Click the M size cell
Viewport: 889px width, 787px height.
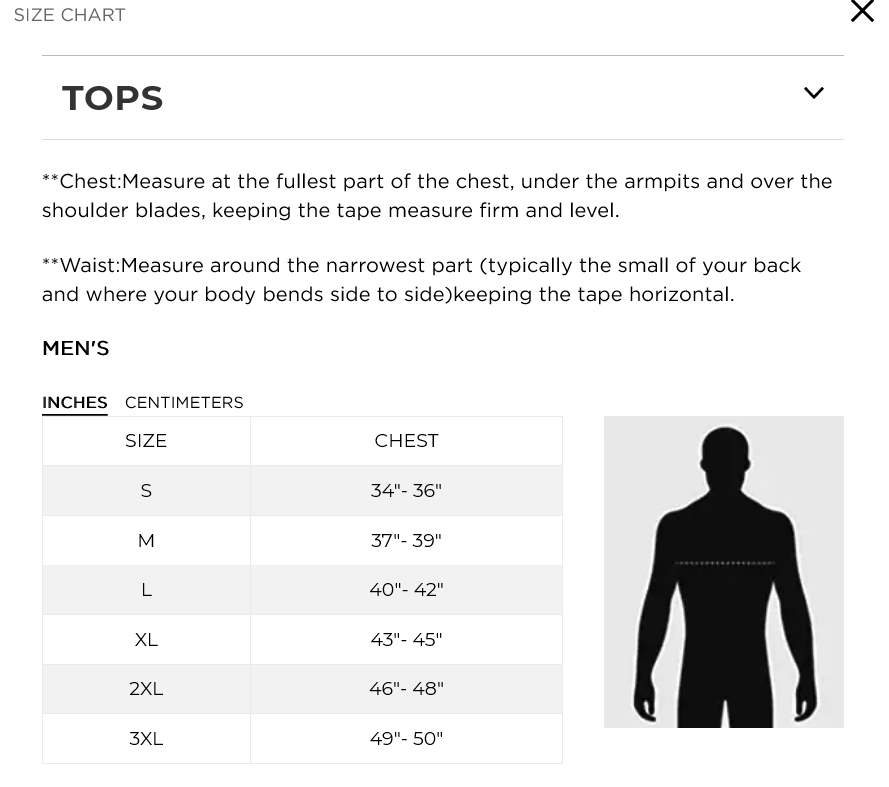[x=146, y=540]
